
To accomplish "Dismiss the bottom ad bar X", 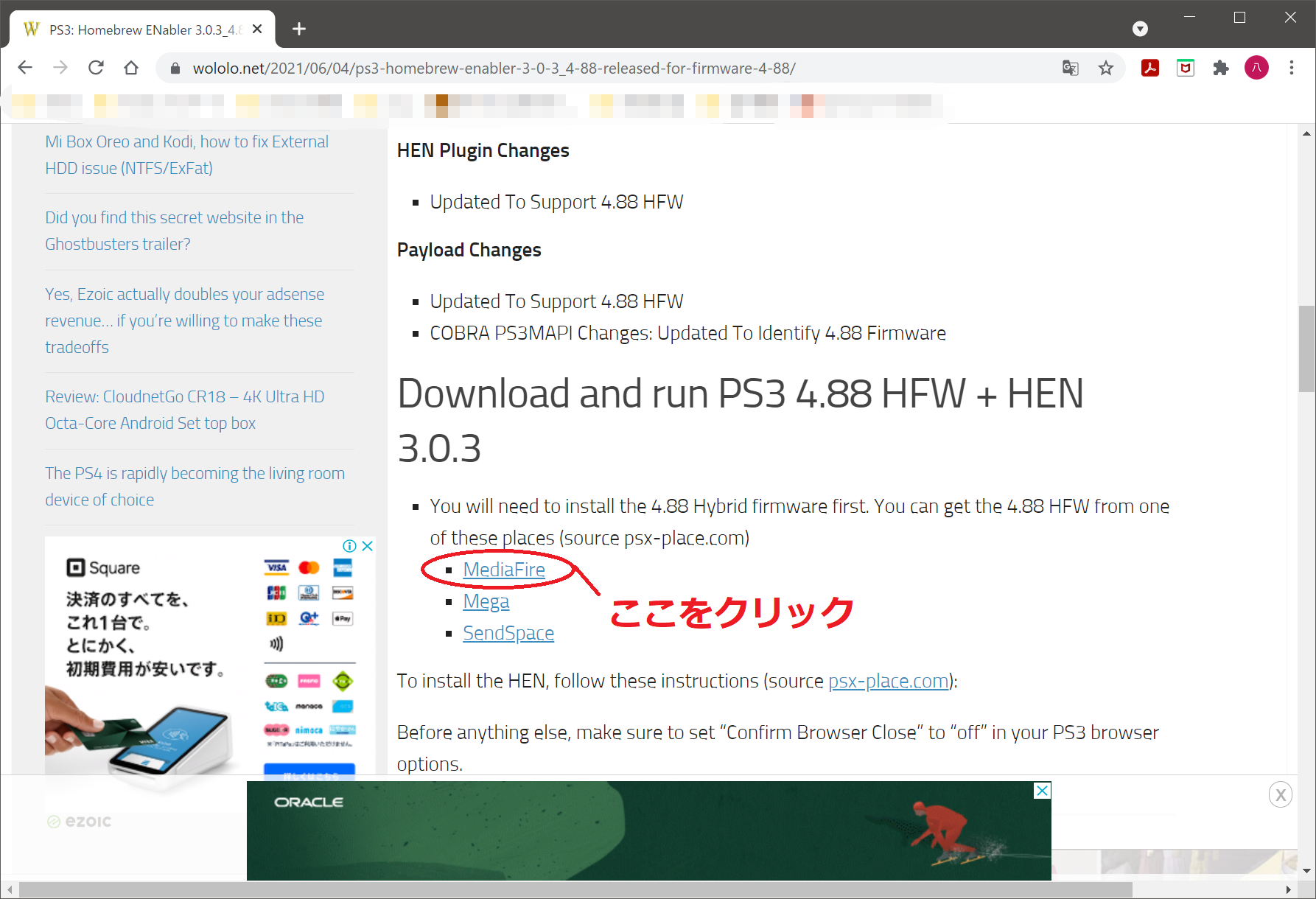I will point(1281,794).
